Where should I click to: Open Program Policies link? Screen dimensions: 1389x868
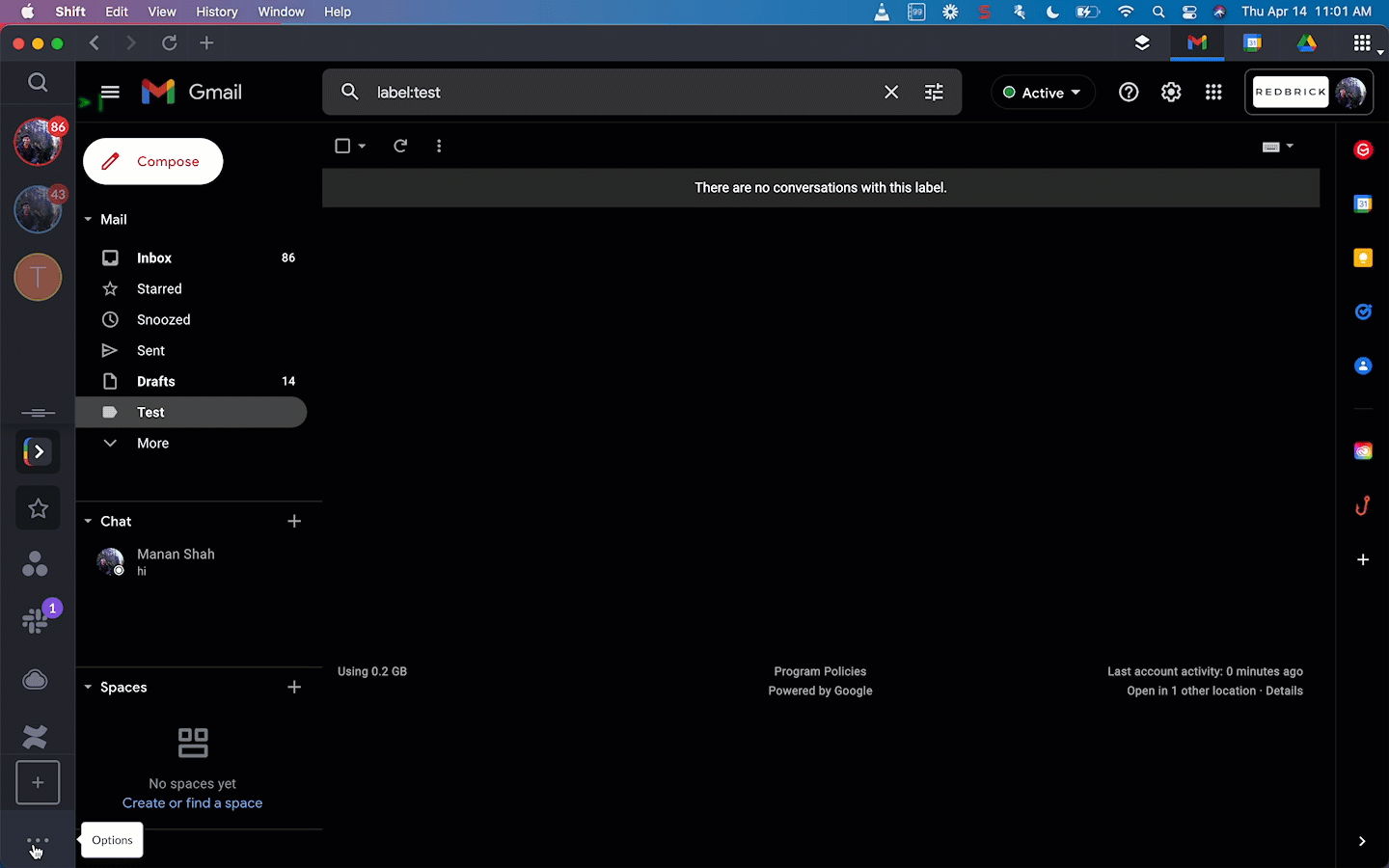(x=820, y=671)
